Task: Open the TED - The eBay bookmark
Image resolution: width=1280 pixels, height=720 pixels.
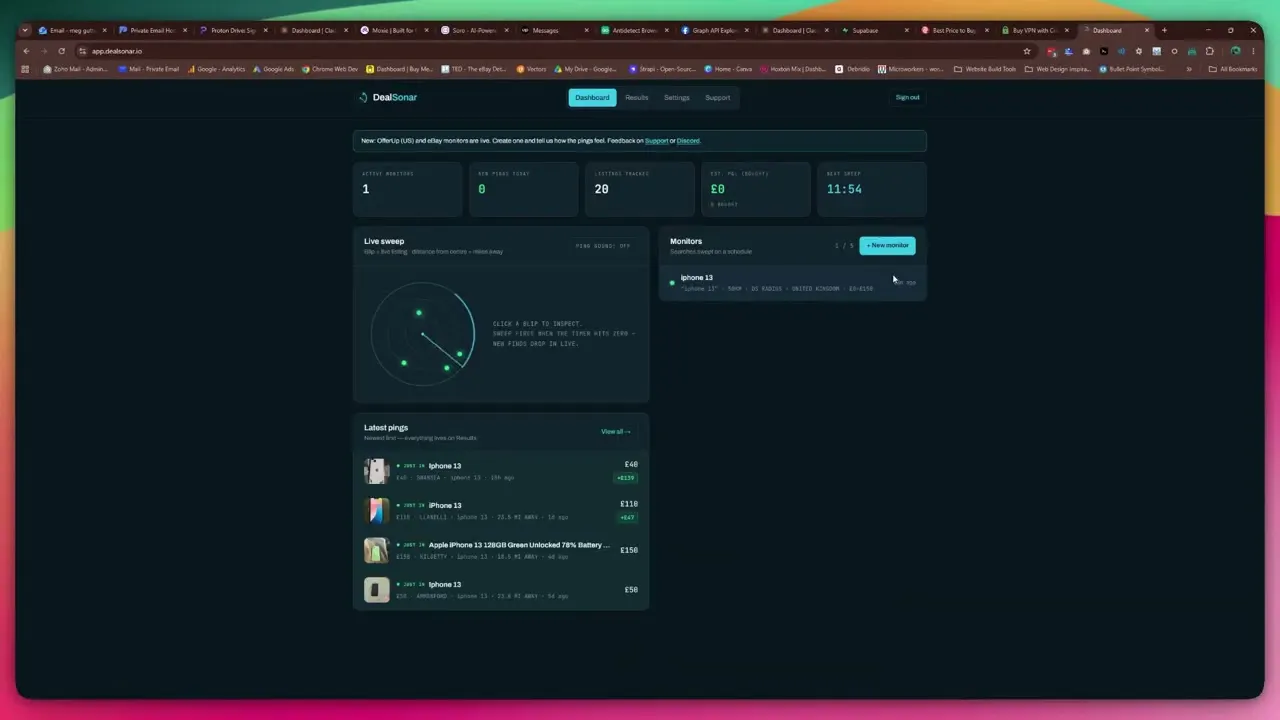Action: point(474,69)
